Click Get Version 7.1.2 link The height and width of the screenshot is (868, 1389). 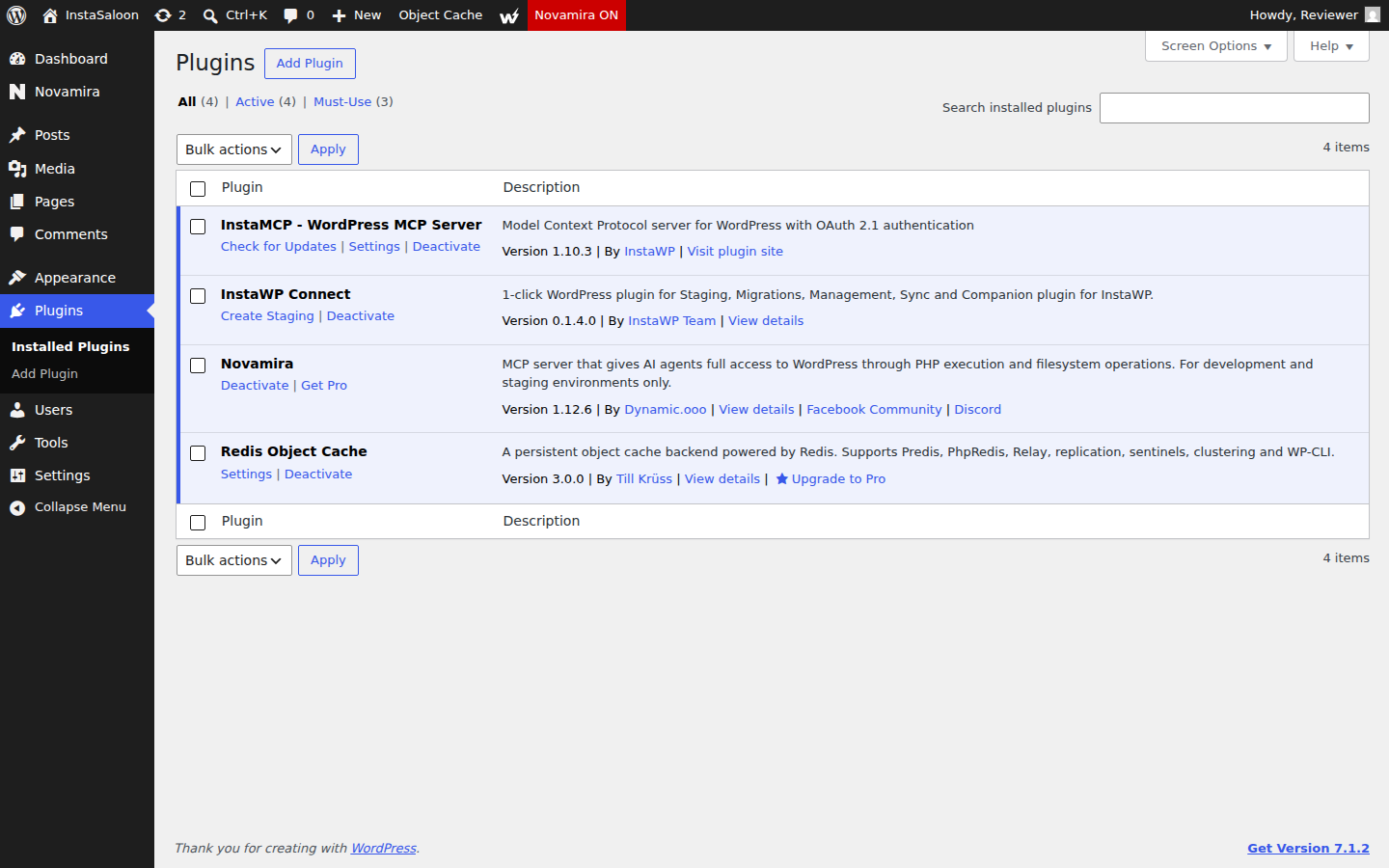[x=1308, y=848]
